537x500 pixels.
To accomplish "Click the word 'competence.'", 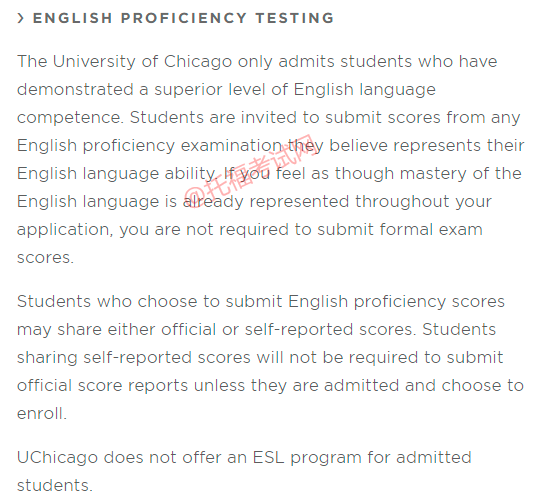I will point(70,118).
